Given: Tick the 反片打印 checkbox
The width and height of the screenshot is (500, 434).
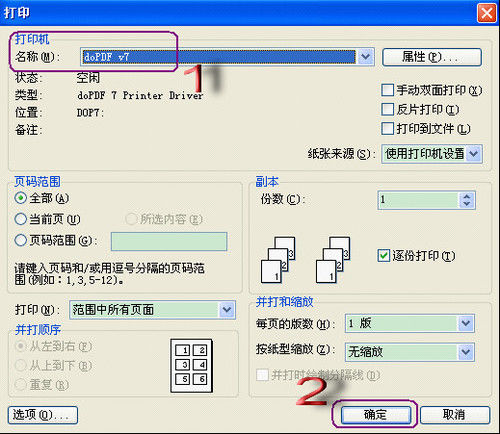Looking at the screenshot, I should coord(387,109).
